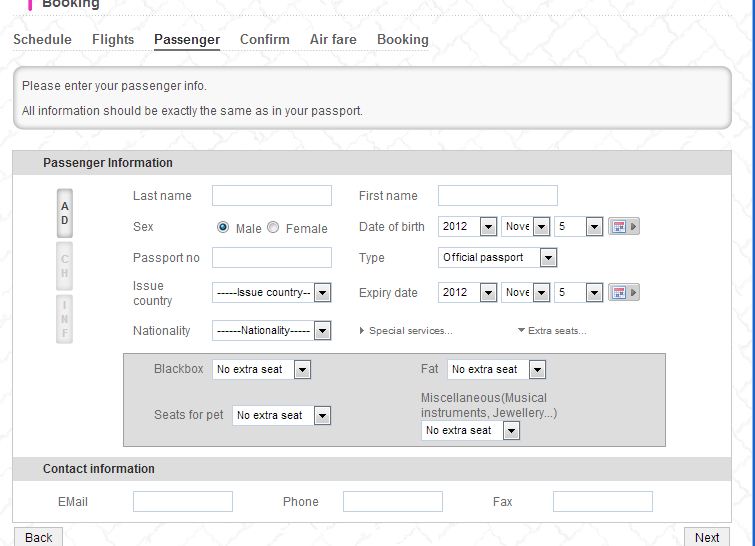Click the Back button

click(x=39, y=537)
